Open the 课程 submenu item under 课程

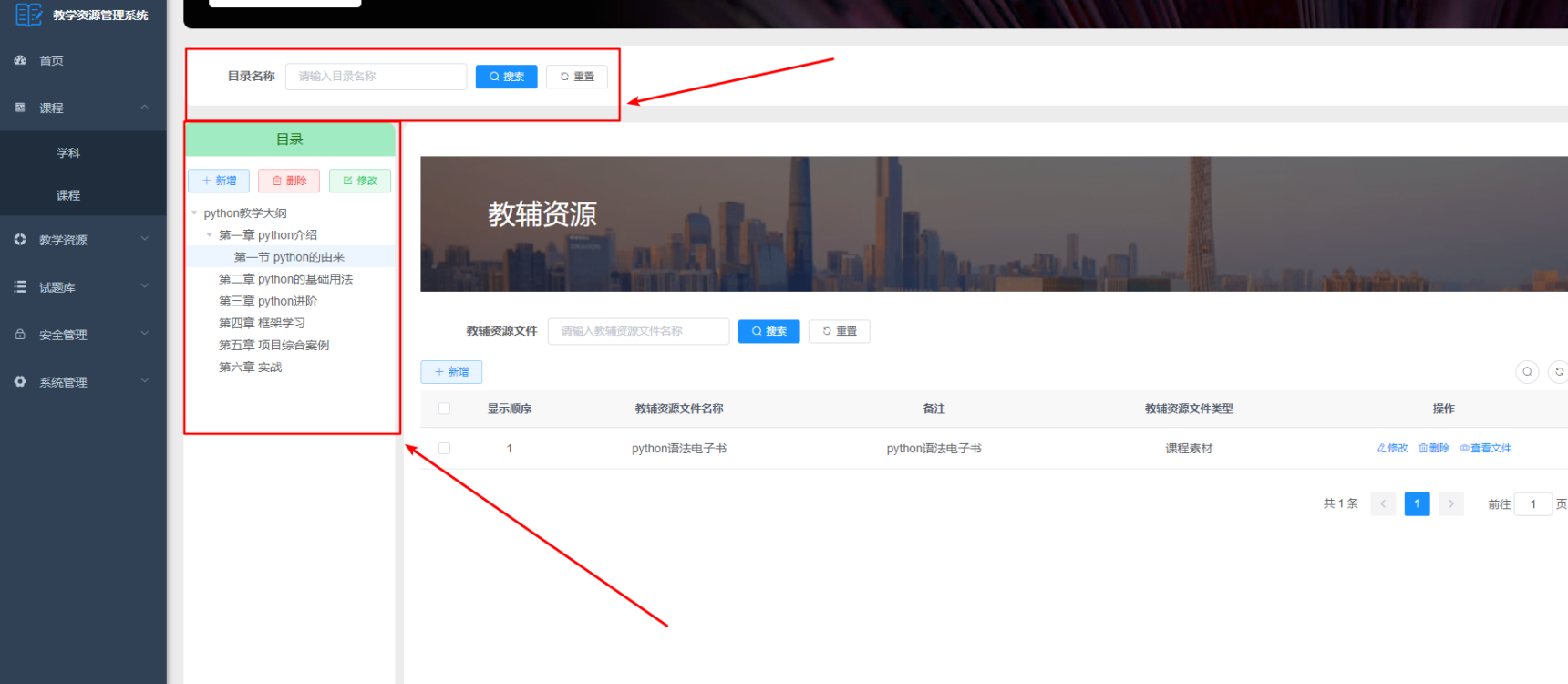pos(83,195)
